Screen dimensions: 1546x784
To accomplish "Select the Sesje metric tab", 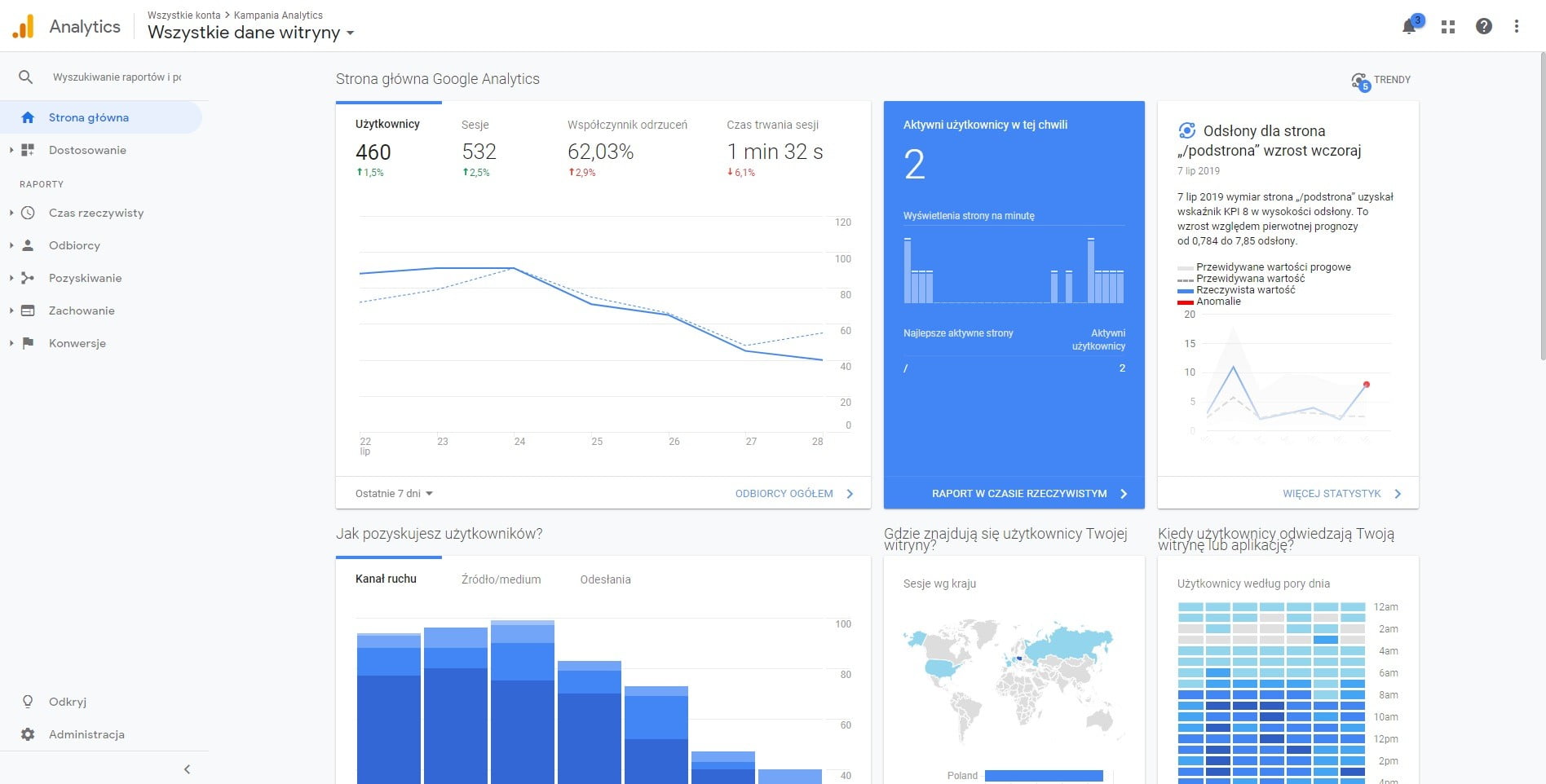I will pos(478,147).
